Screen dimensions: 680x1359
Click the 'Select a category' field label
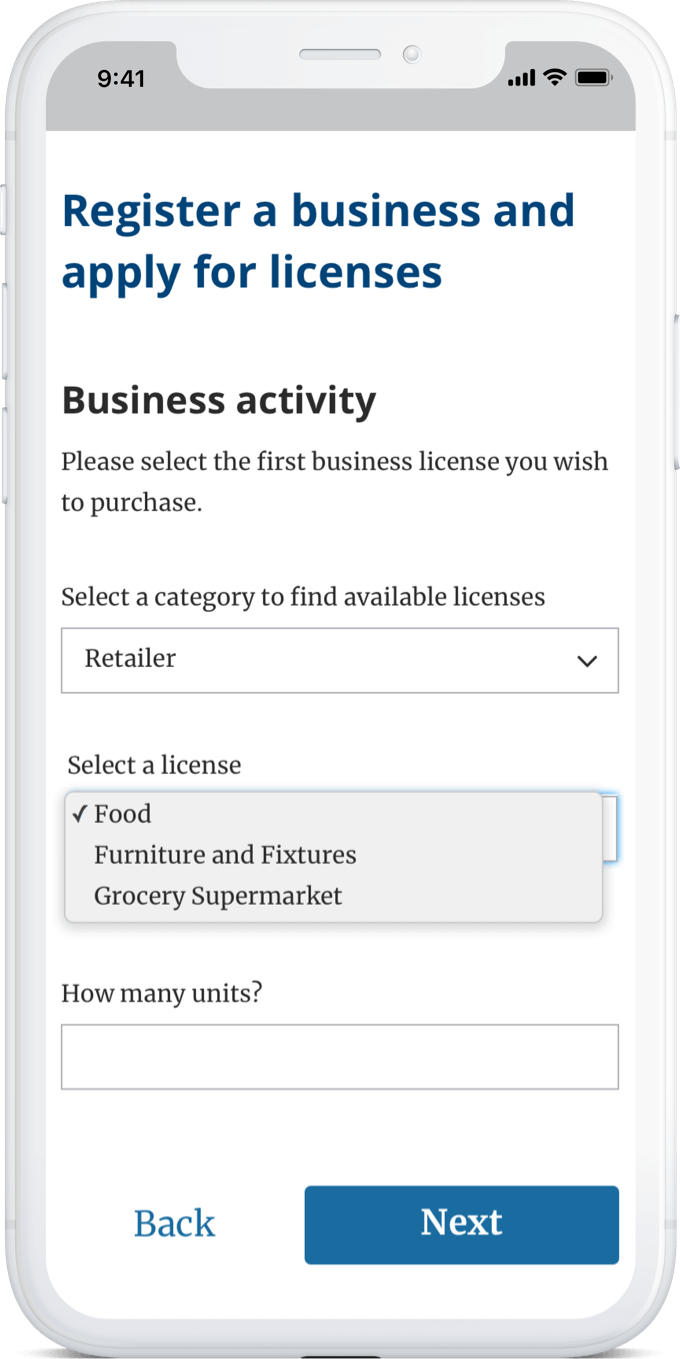[303, 597]
